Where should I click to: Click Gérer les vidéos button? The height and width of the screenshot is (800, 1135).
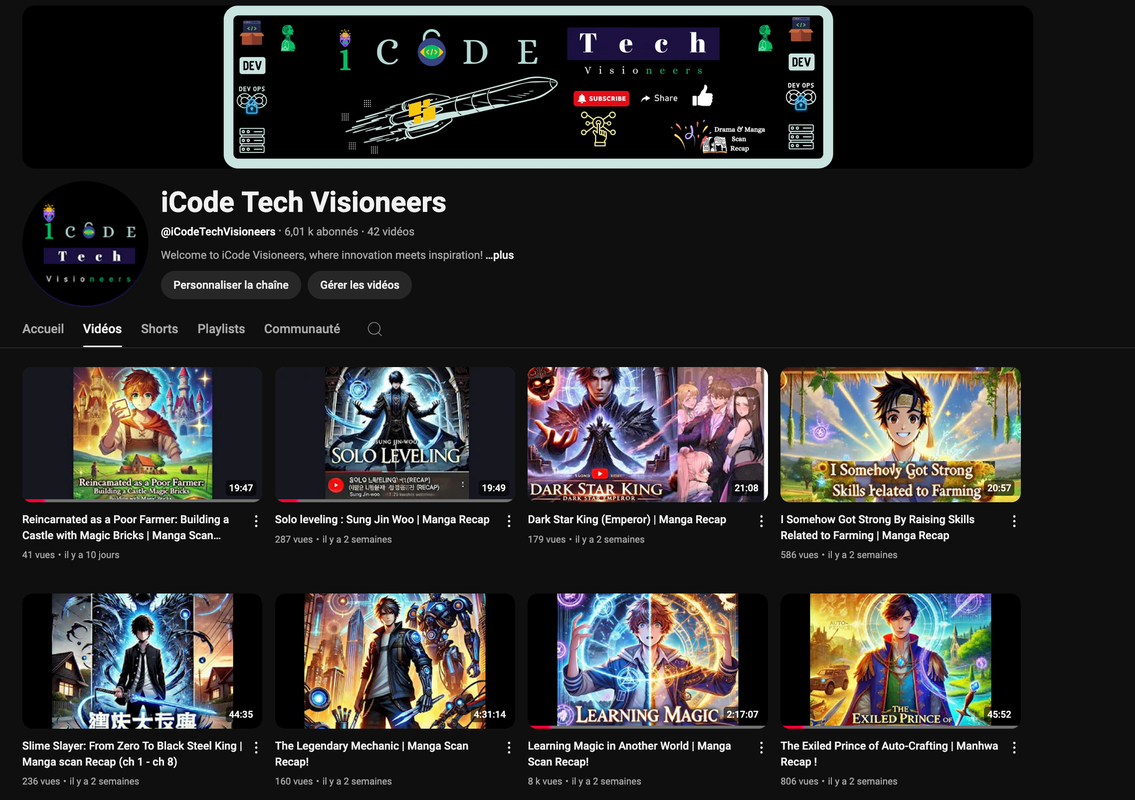tap(360, 285)
